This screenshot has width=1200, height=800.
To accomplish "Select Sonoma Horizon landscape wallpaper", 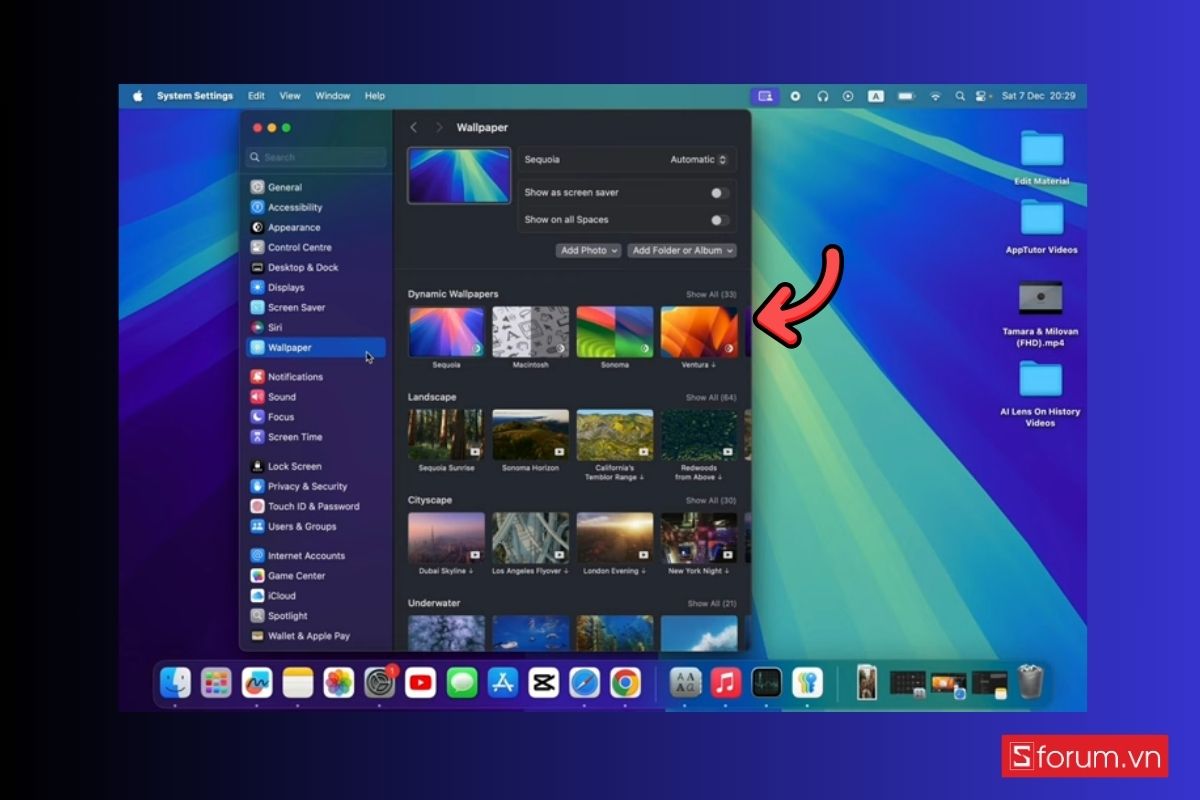I will click(530, 435).
